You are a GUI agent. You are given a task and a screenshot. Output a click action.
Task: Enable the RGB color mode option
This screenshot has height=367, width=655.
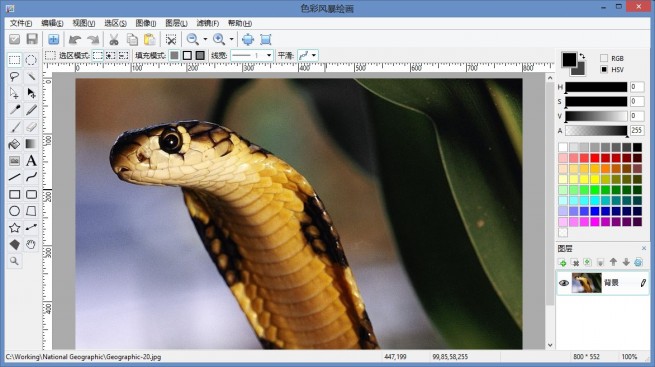(604, 58)
